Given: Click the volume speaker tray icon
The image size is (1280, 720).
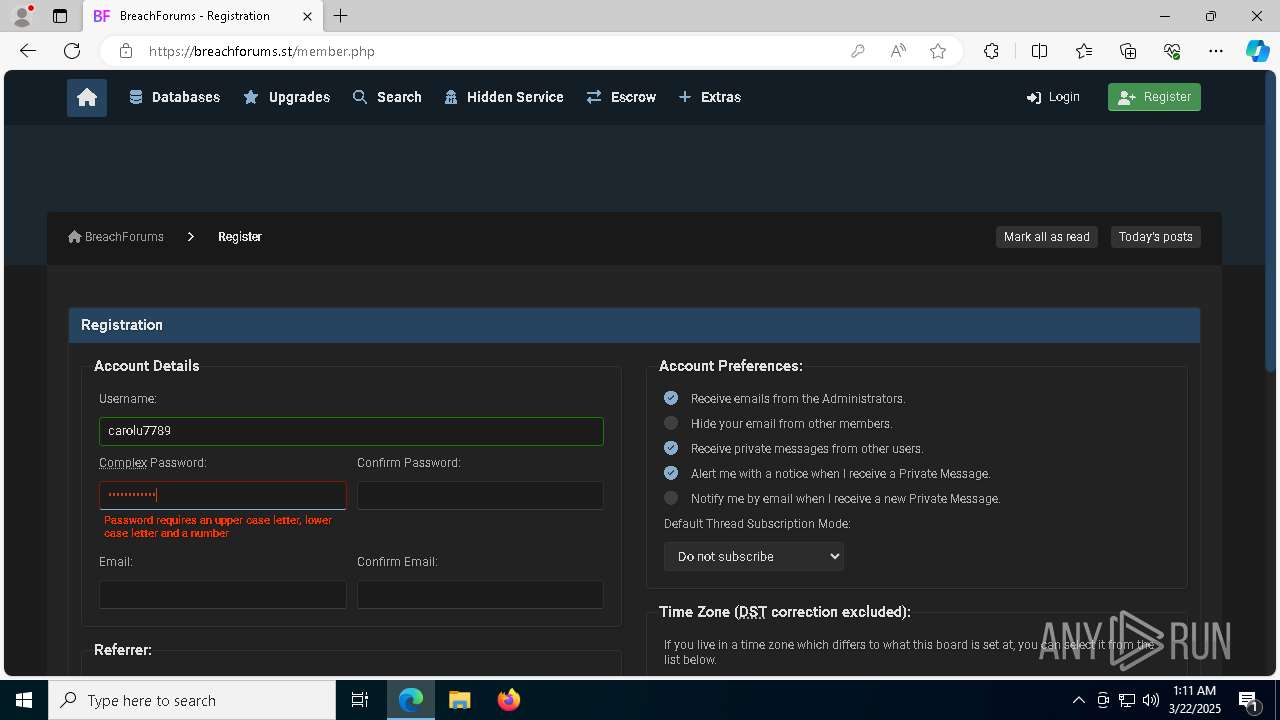Looking at the screenshot, I should click(1151, 700).
